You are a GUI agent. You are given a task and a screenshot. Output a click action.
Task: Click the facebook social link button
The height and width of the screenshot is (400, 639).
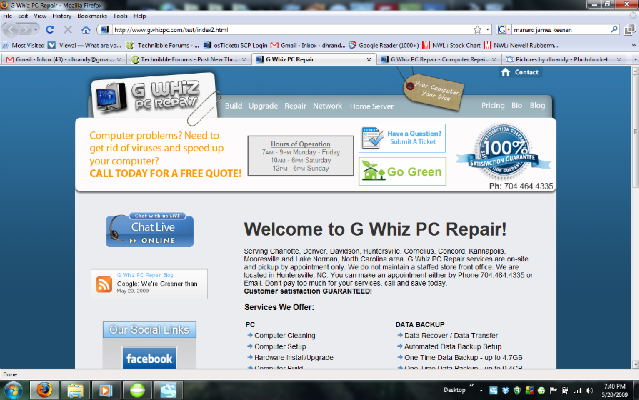[149, 358]
